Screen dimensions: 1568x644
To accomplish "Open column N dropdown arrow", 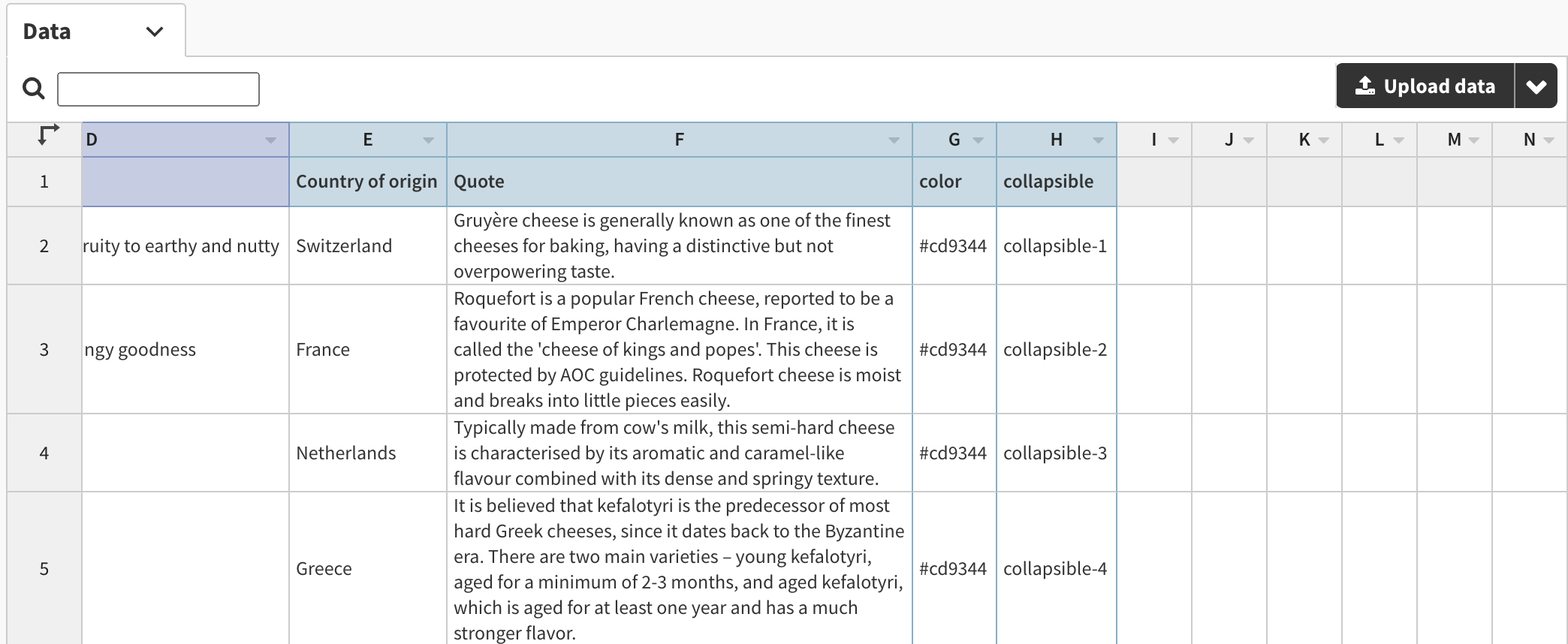I will 1548,140.
